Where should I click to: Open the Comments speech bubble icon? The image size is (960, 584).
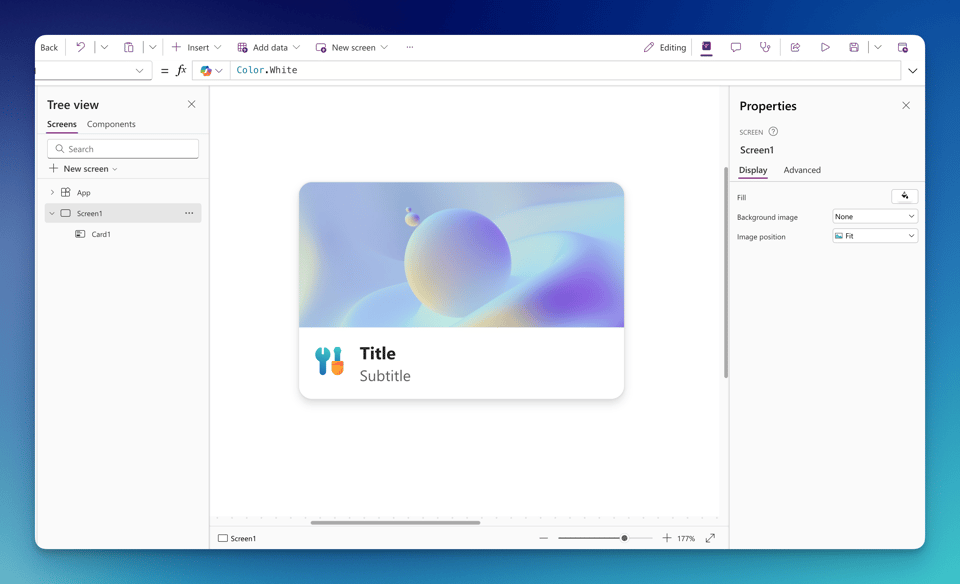[736, 47]
